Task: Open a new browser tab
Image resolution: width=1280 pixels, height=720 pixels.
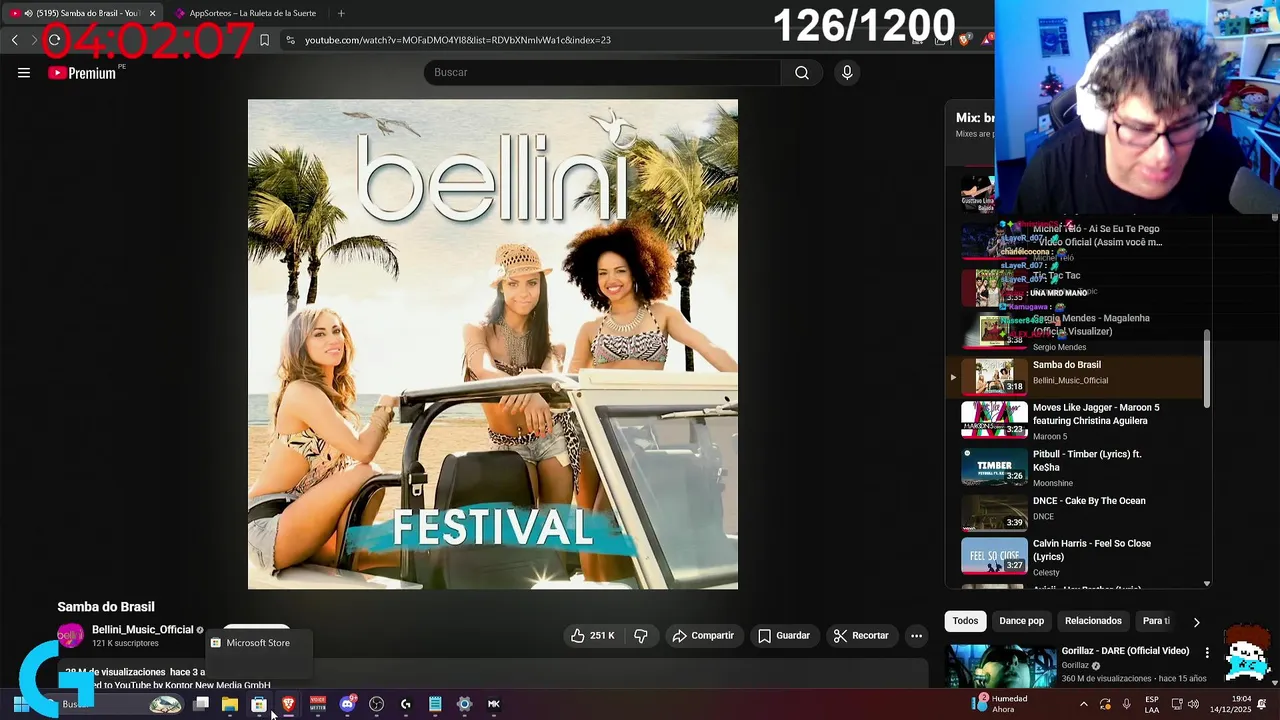Action: tap(341, 13)
